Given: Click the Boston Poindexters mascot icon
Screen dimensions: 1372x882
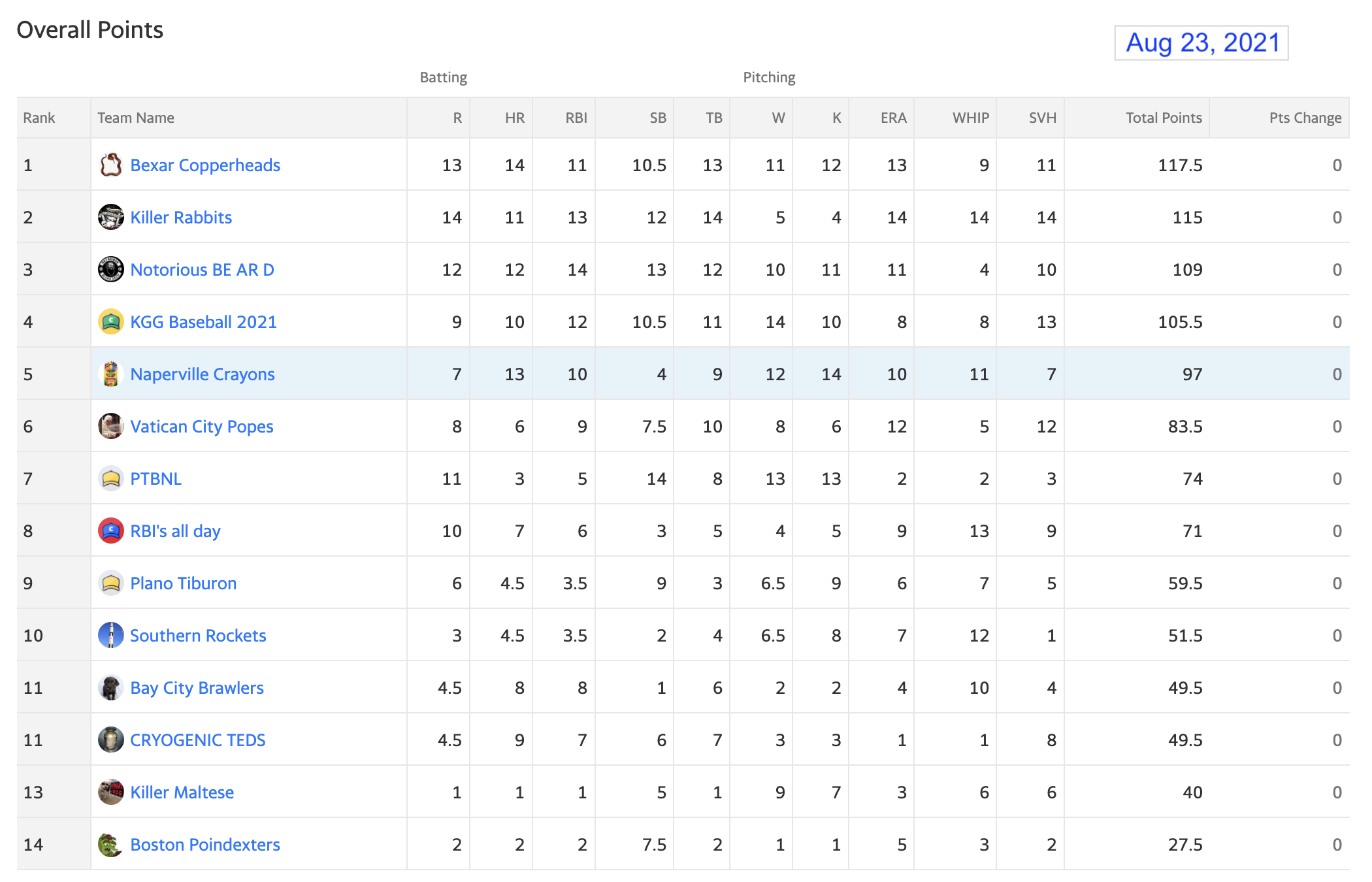Looking at the screenshot, I should tap(110, 844).
